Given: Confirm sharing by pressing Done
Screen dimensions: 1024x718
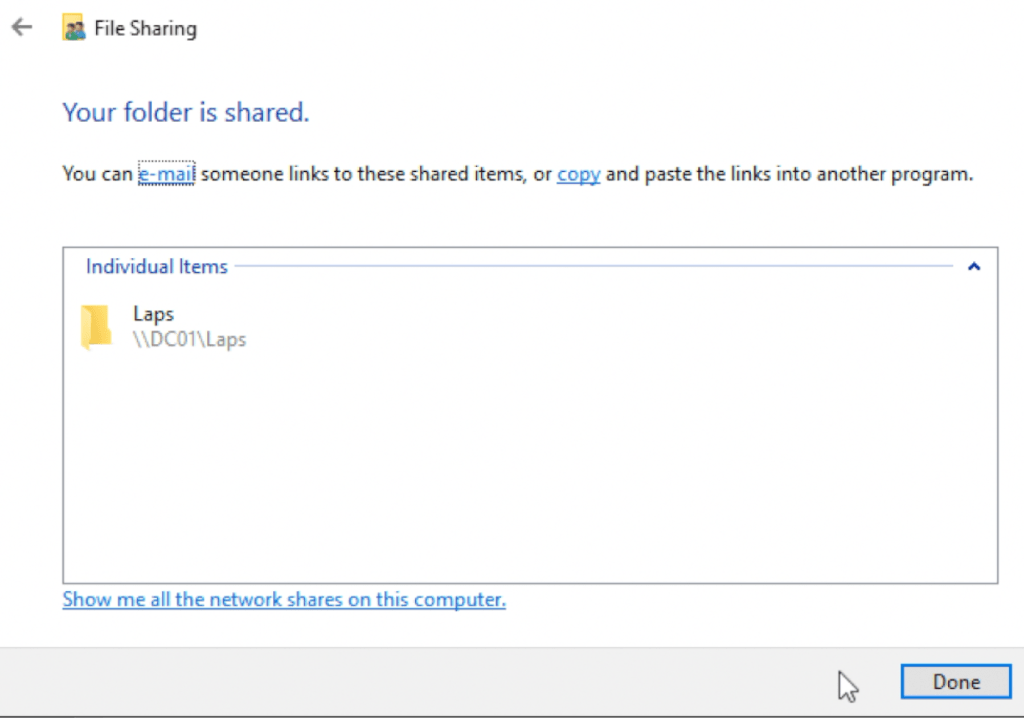Looking at the screenshot, I should (955, 681).
